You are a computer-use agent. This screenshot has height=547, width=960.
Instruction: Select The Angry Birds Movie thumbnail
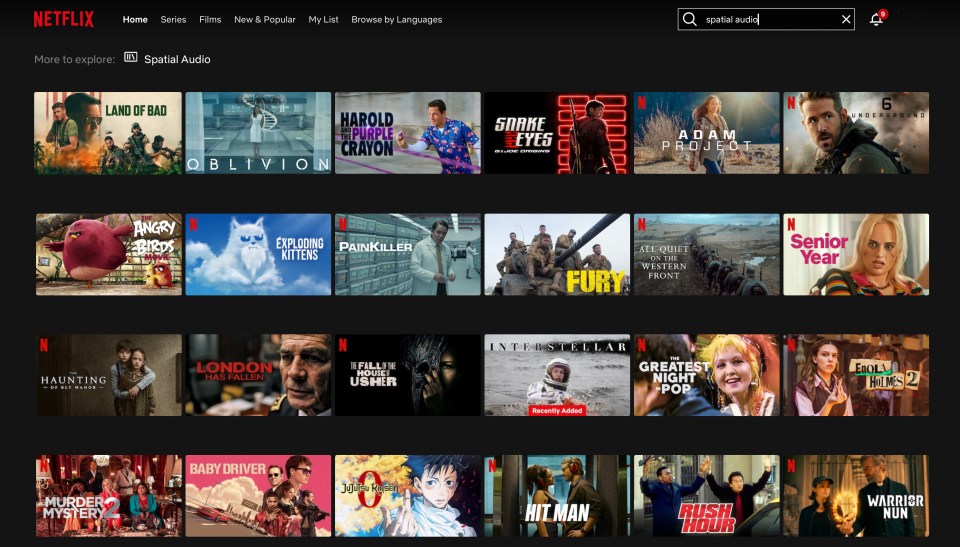108,254
